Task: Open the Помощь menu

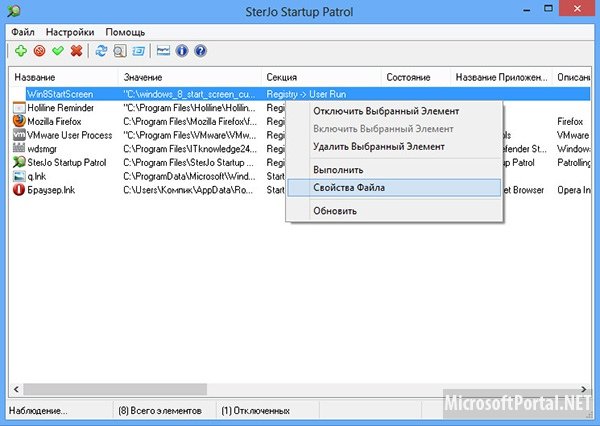Action: pos(125,32)
